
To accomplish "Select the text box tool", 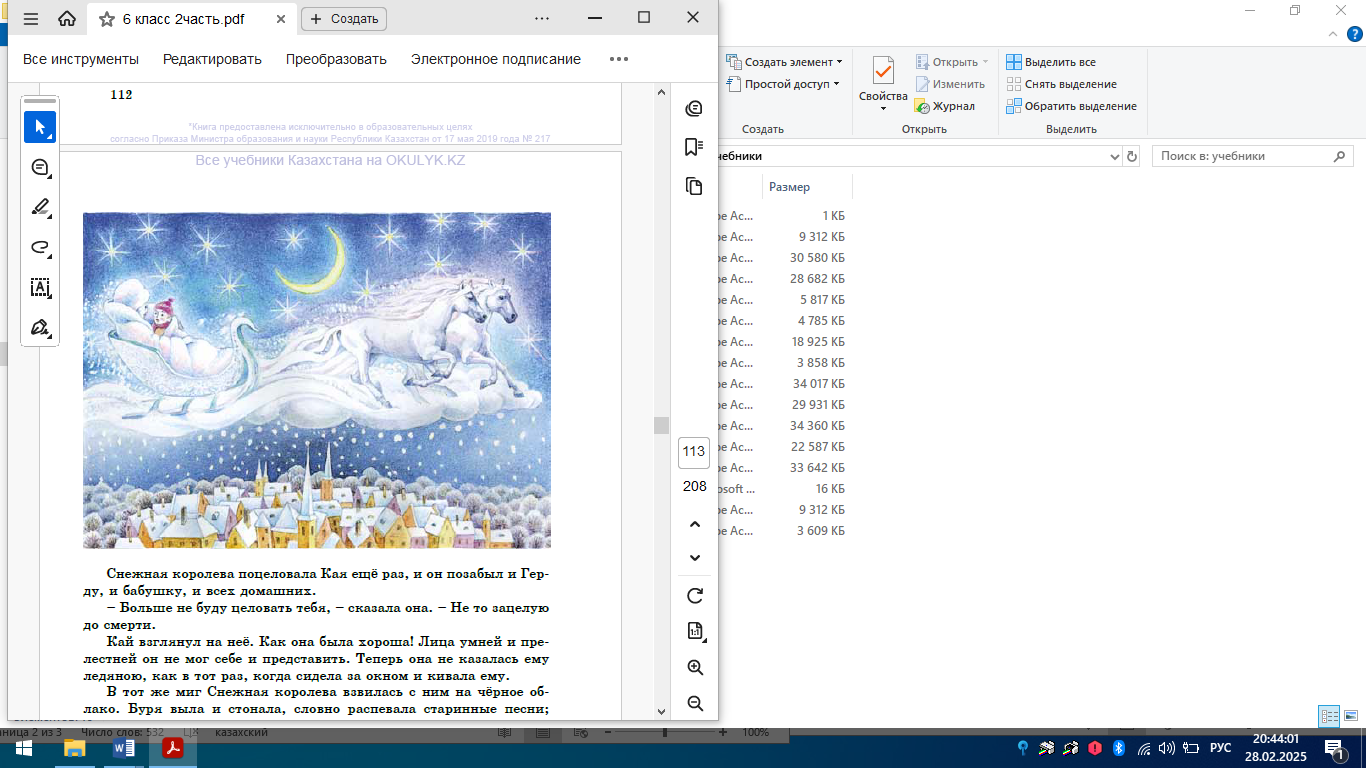I will [40, 288].
